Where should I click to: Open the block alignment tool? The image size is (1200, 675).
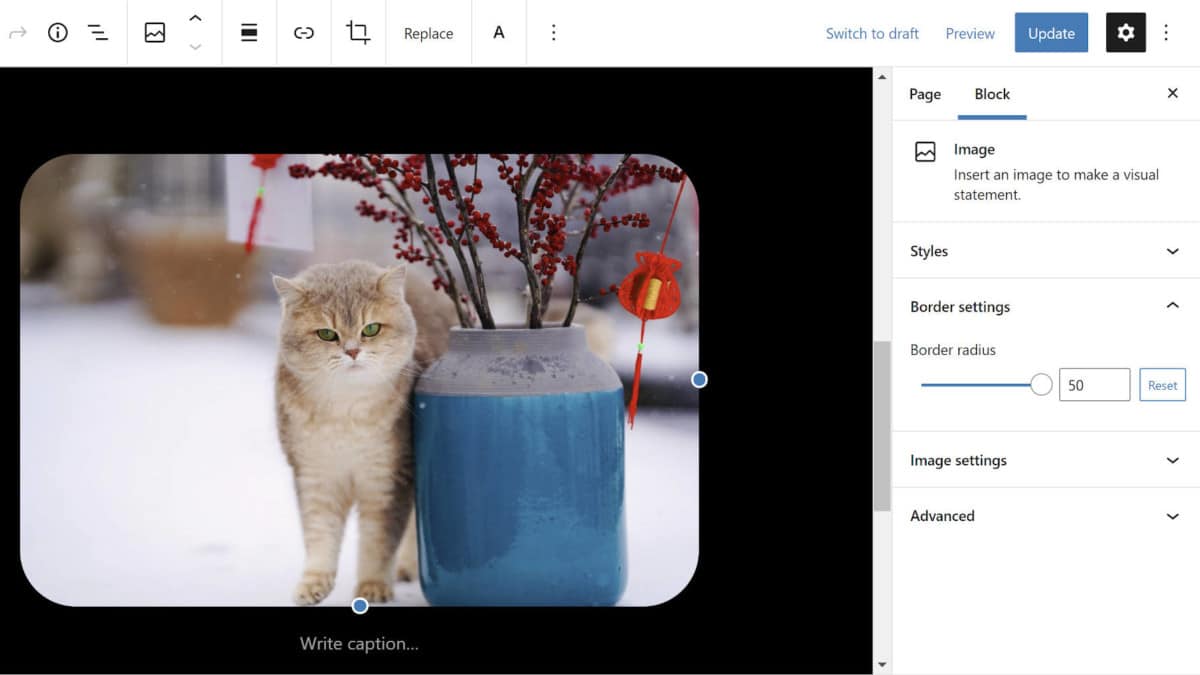pyautogui.click(x=249, y=33)
